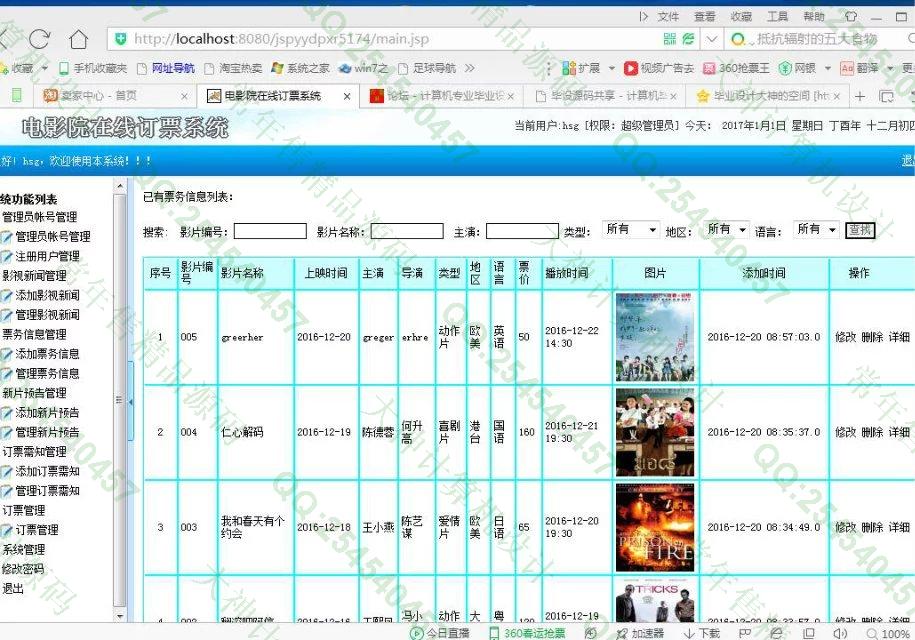Switch to the 卖家中心 - 首页 tab

pos(114,96)
